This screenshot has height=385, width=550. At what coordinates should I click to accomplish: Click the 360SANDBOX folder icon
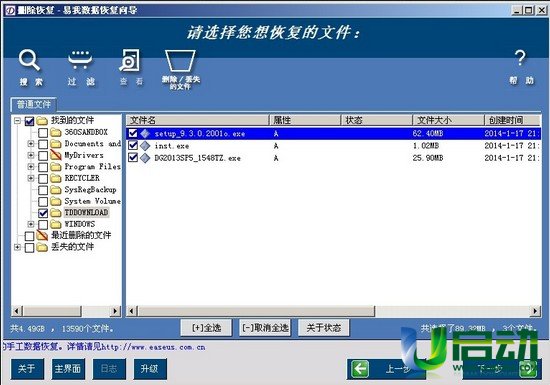[55, 133]
